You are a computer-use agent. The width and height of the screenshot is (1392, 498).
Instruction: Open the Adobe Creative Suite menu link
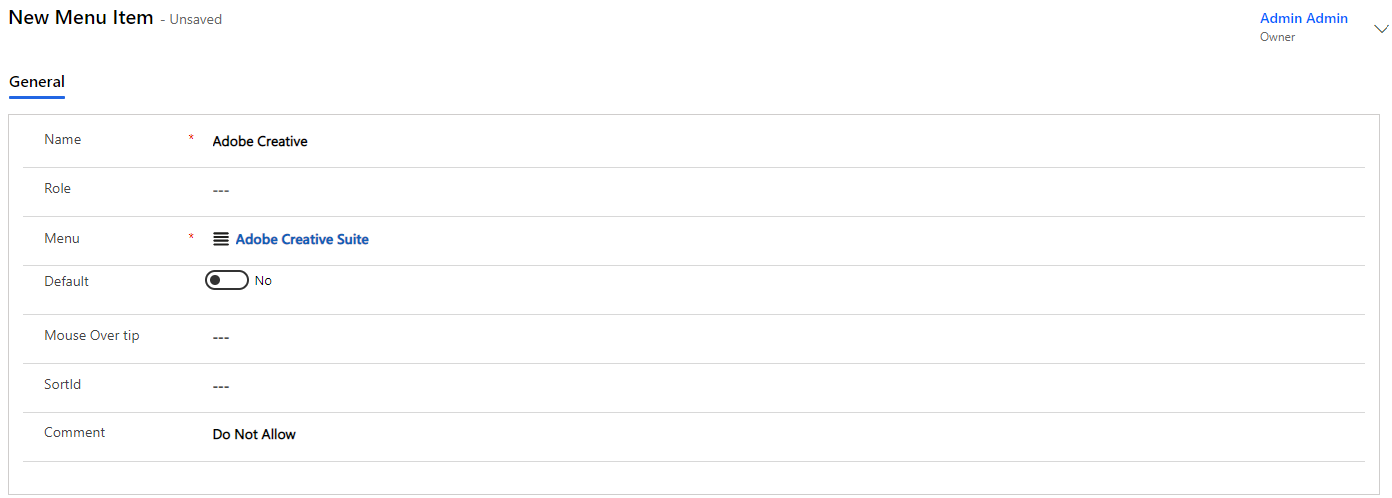click(302, 239)
